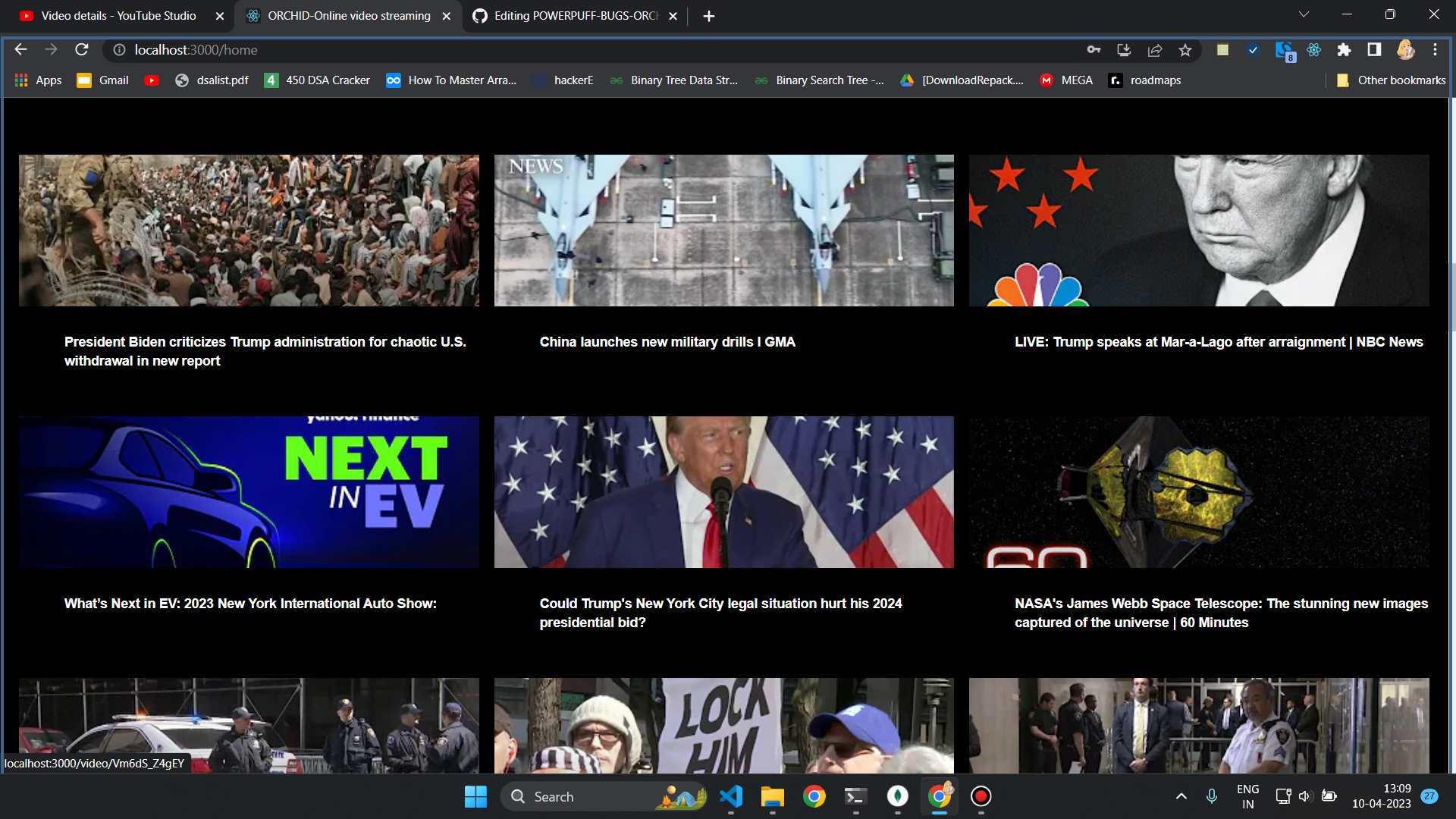
Task: Bookmark this page with the star icon
Action: pos(1185,50)
